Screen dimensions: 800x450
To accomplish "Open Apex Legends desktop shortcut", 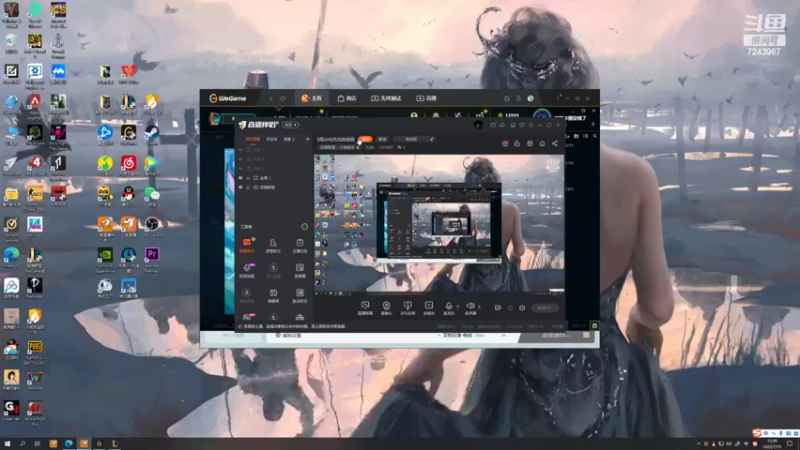I will (35, 106).
